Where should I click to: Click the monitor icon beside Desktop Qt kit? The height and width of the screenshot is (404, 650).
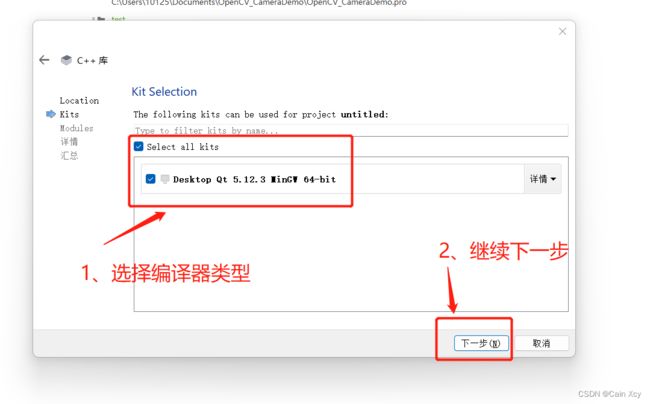tap(165, 179)
